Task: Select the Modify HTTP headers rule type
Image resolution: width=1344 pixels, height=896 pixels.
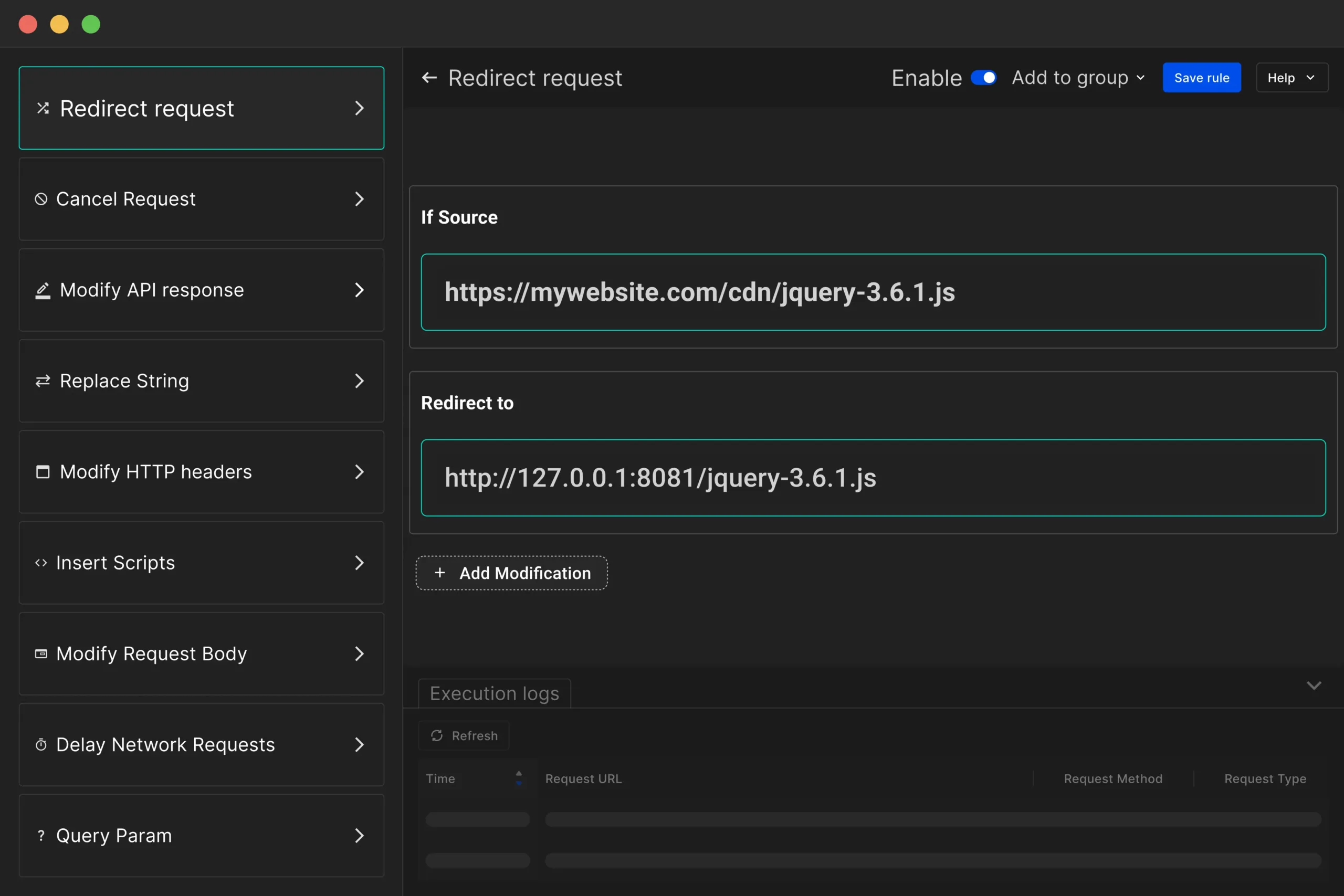Action: pos(201,472)
